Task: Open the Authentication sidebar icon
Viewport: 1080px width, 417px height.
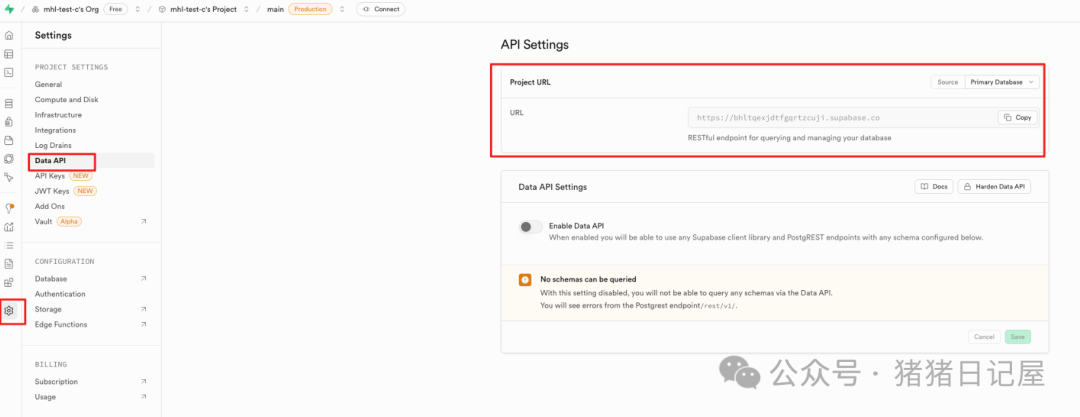Action: (x=9, y=122)
